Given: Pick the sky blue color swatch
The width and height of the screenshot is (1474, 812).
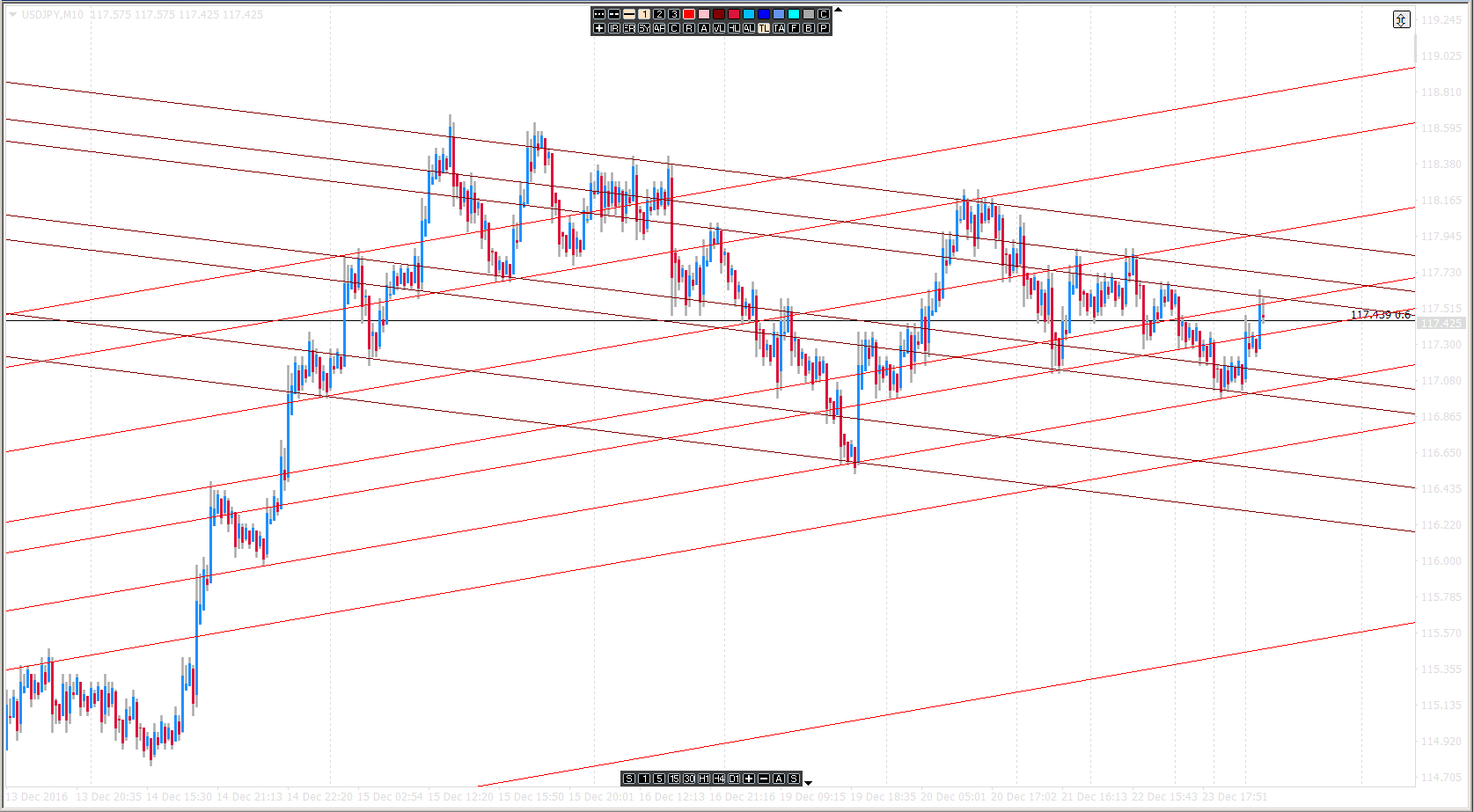Looking at the screenshot, I should click(749, 14).
